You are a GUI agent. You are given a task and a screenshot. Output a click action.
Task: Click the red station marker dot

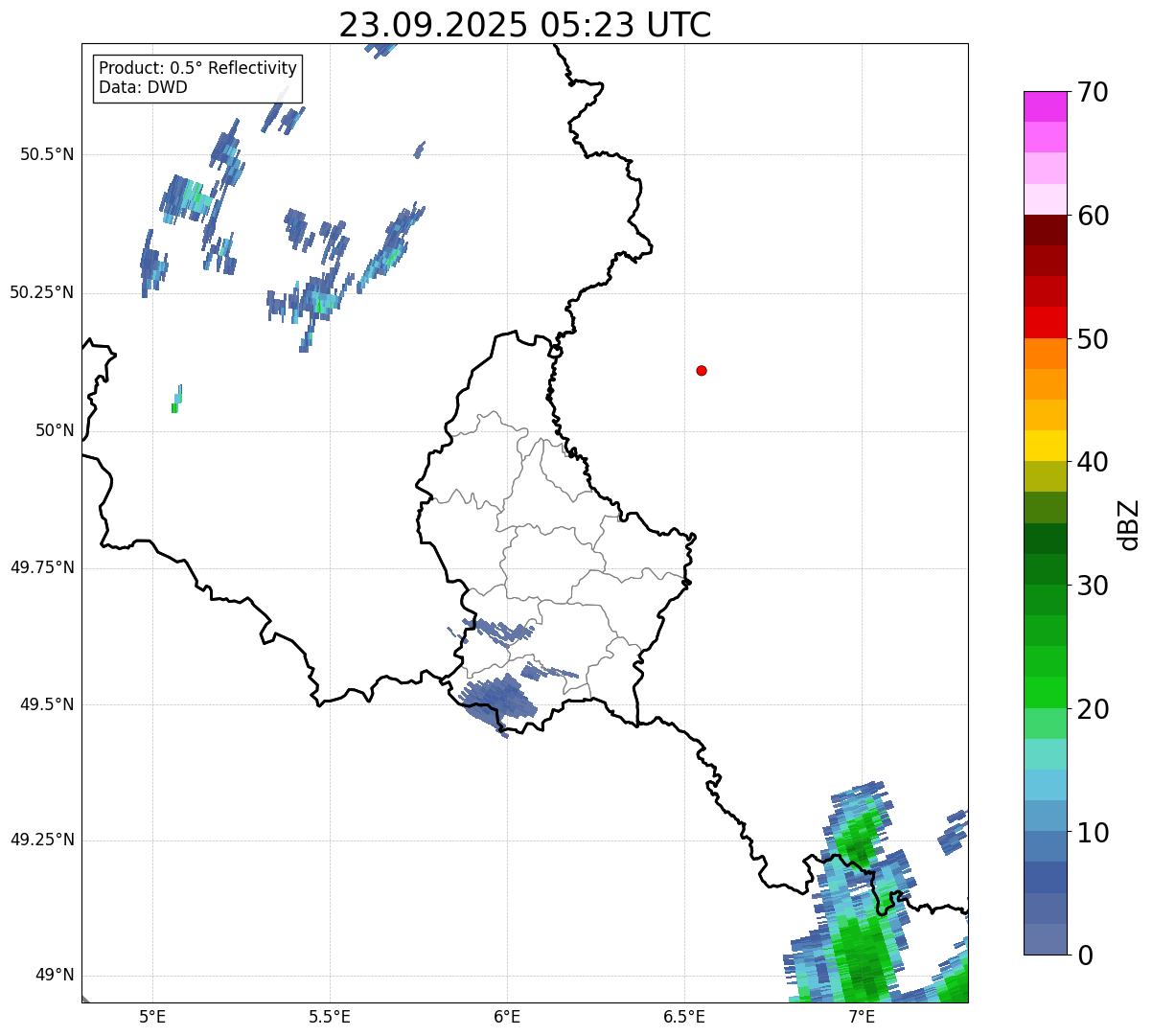(x=702, y=371)
